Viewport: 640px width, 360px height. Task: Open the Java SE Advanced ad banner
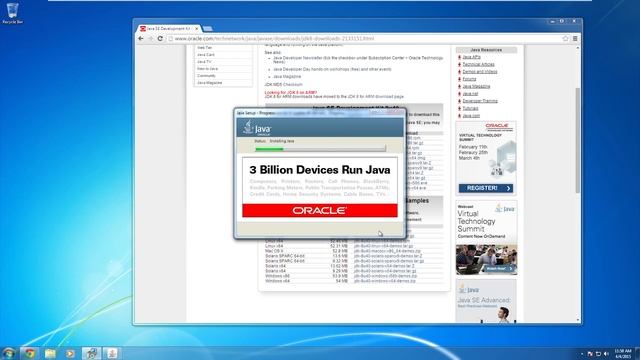[x=486, y=301]
